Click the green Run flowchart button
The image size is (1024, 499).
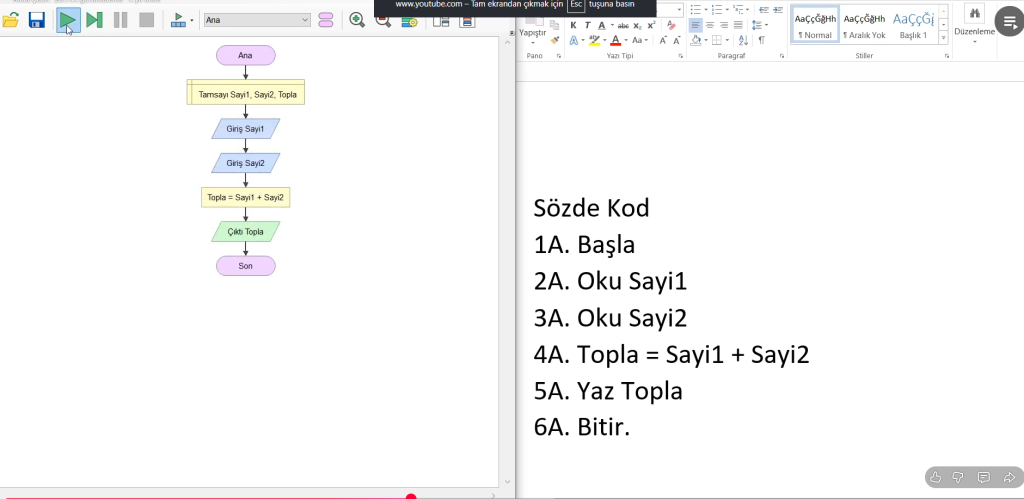[x=67, y=19]
